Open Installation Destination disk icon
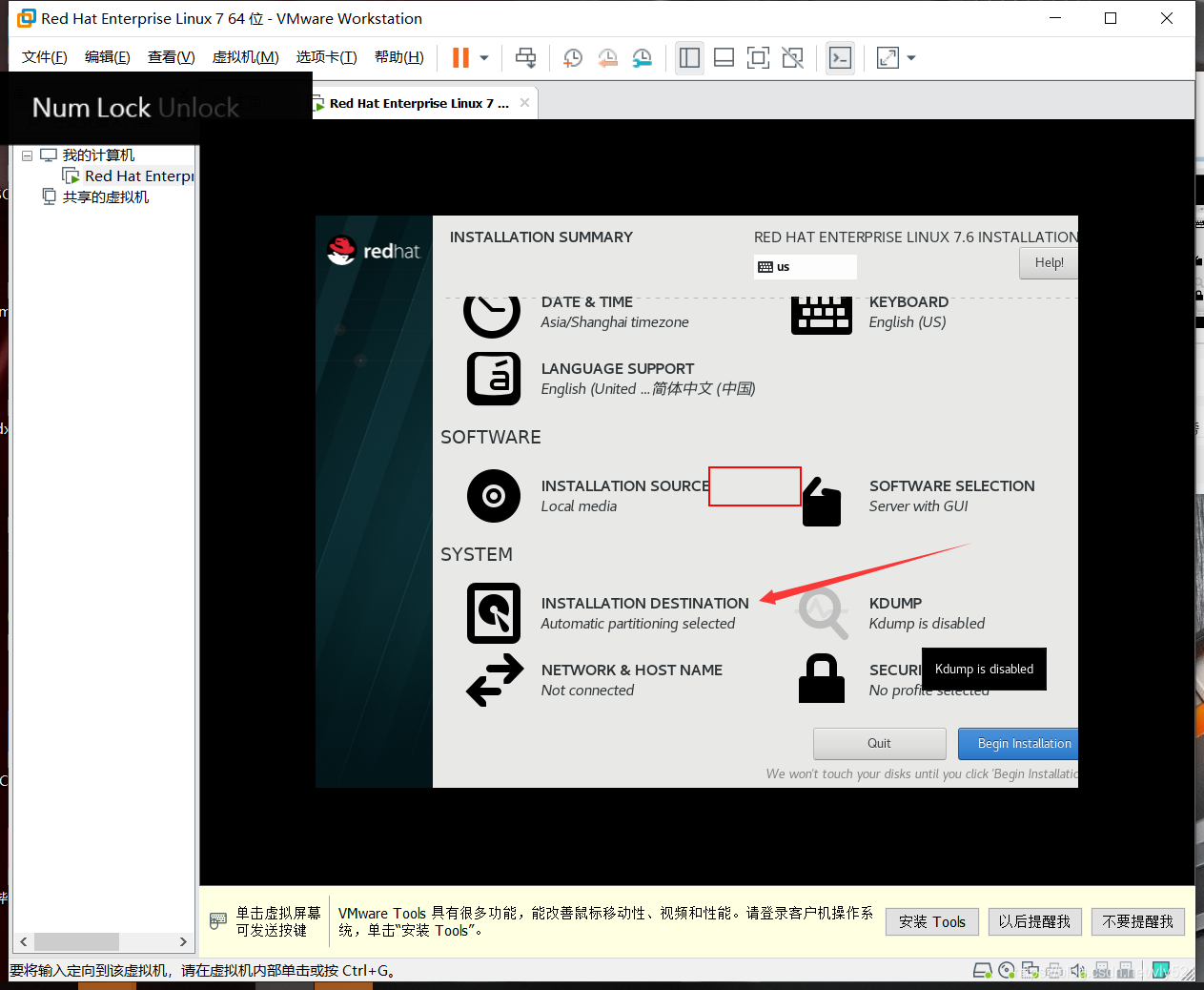Viewport: 1204px width, 990px height. [x=494, y=613]
